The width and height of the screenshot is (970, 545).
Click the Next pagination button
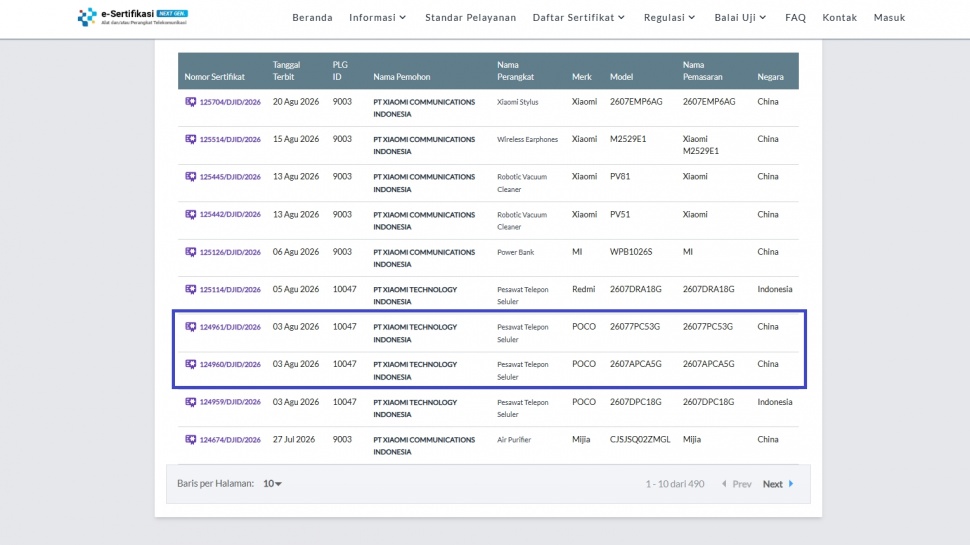(778, 484)
